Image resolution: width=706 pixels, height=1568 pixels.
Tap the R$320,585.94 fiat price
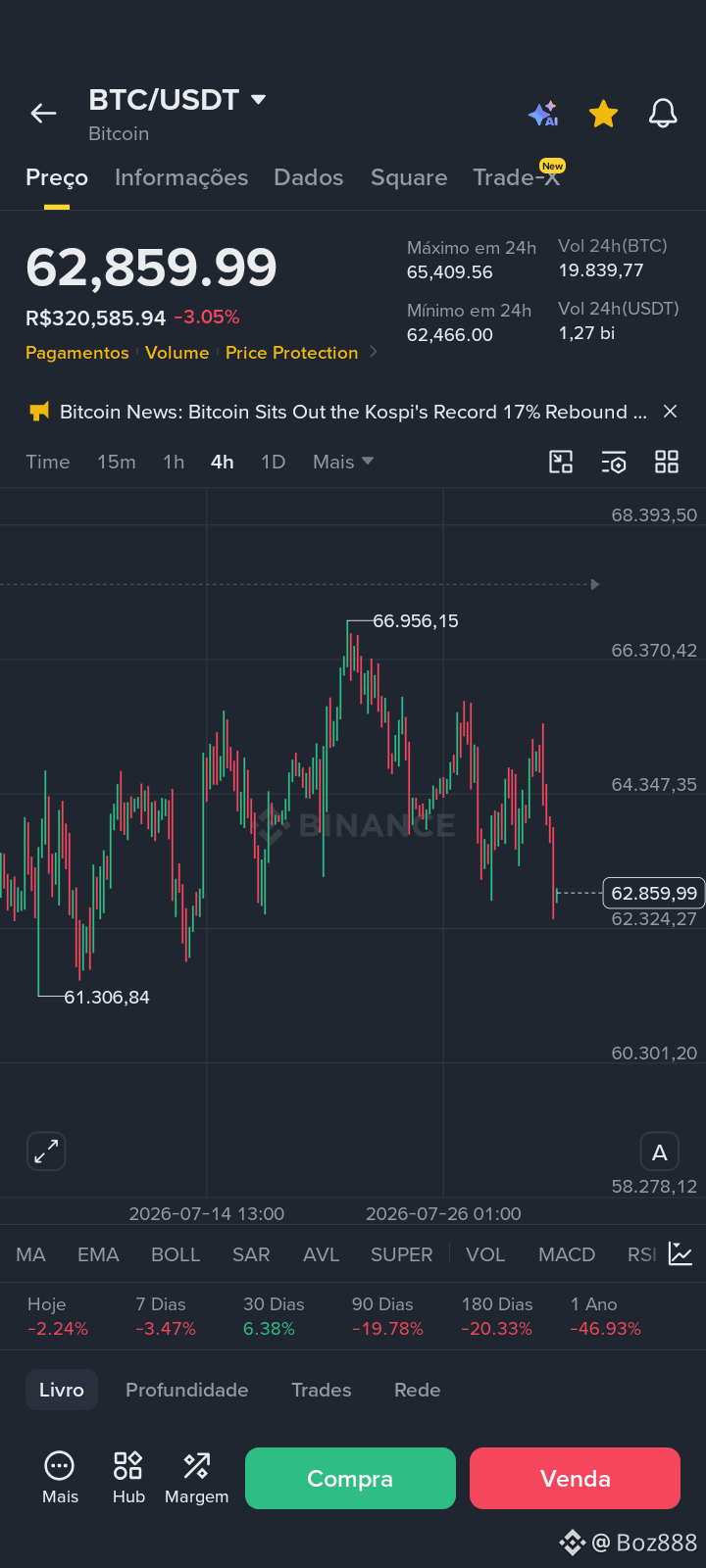click(96, 318)
